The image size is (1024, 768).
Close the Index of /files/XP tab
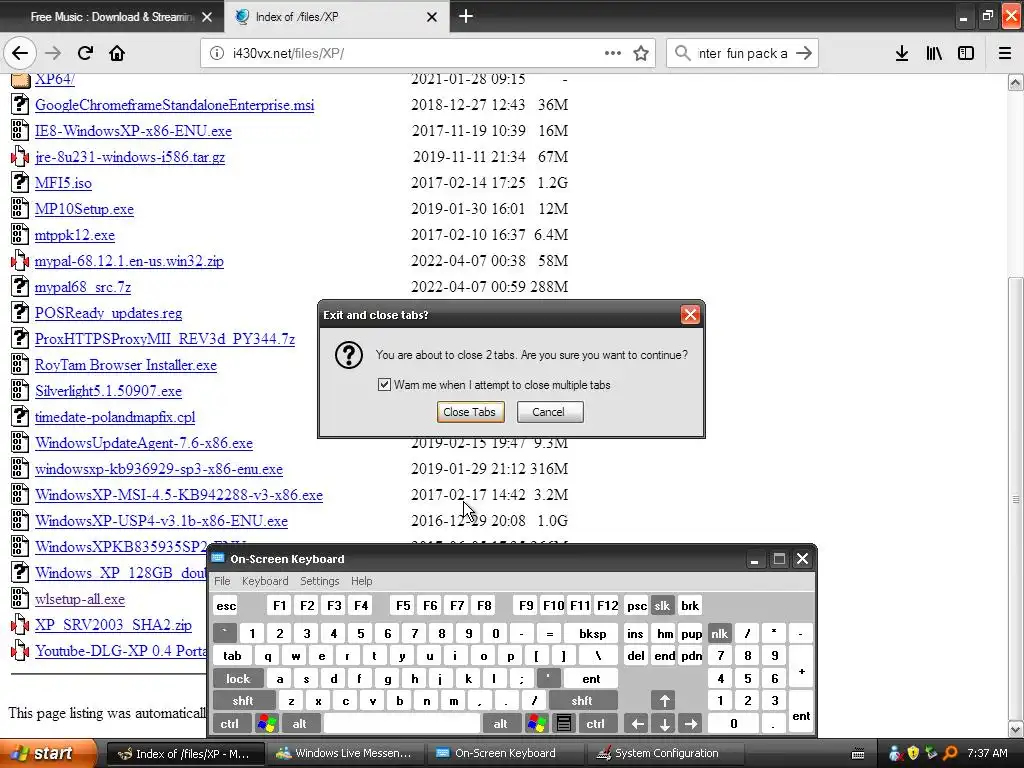coord(432,17)
